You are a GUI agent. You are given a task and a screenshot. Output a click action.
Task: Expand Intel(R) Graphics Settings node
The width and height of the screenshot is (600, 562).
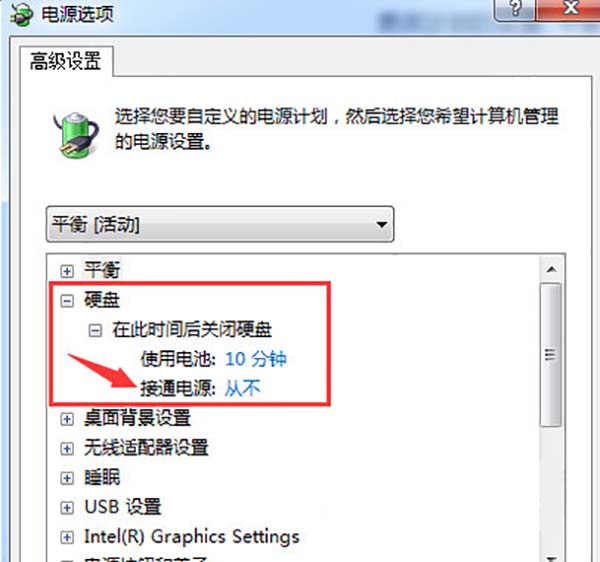point(67,537)
